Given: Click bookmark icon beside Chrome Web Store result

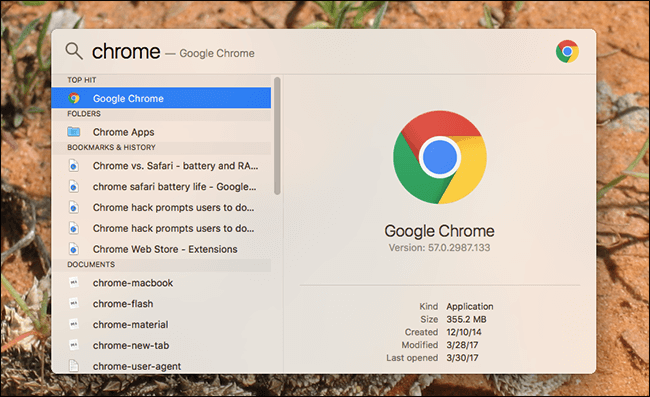Looking at the screenshot, I should tap(74, 249).
